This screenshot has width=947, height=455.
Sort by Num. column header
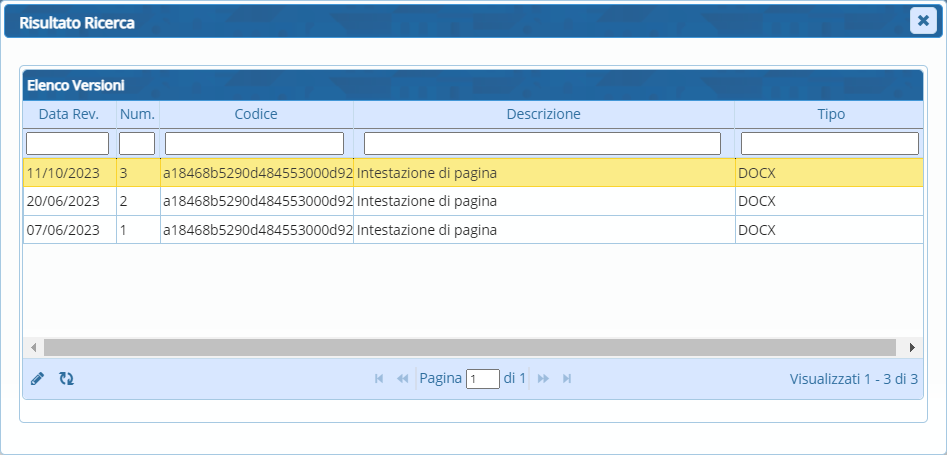(x=137, y=114)
